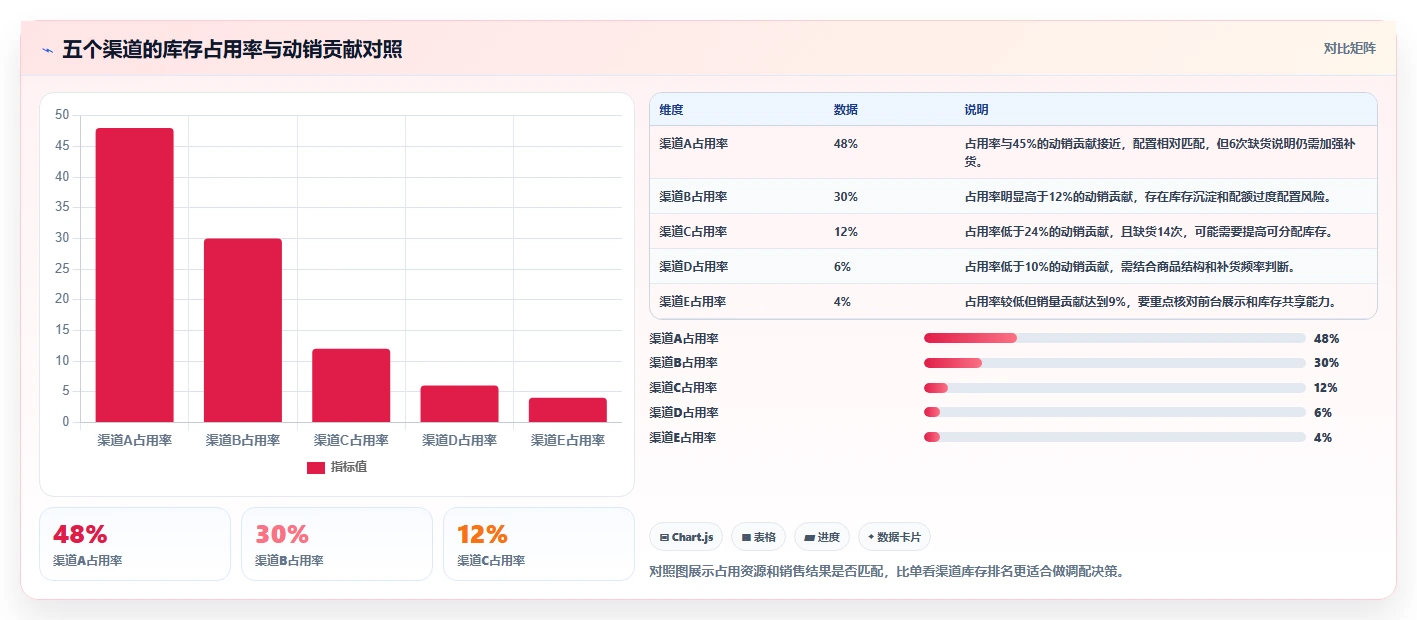The width and height of the screenshot is (1417, 620).
Task: Click table cell 渠道C占用率 in third row
Action: point(693,232)
